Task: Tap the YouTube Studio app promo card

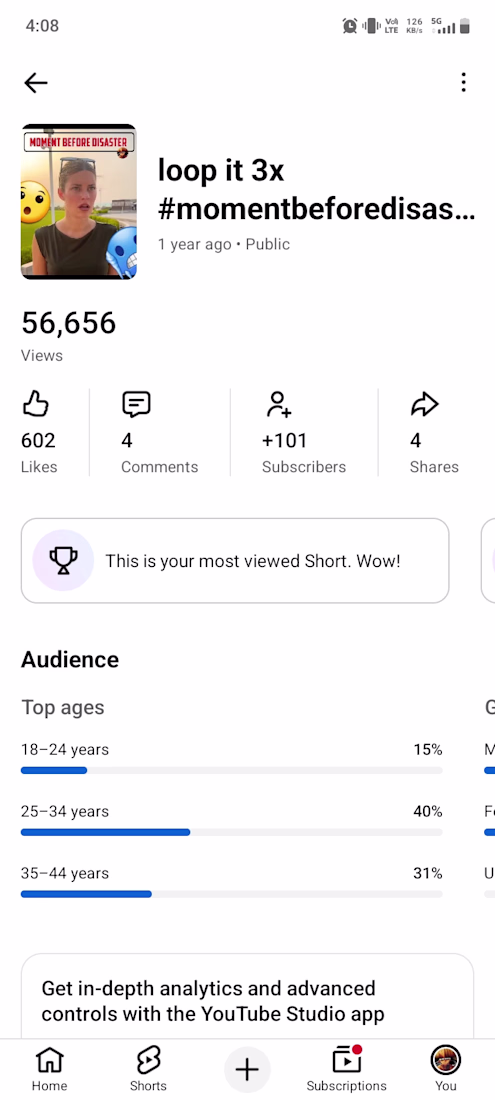Action: coord(248,996)
